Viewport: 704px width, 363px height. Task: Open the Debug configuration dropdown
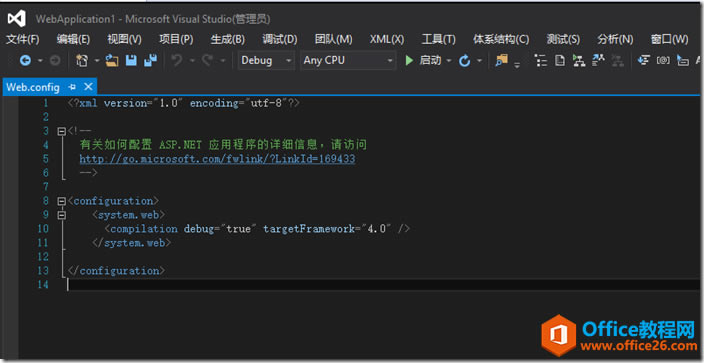[x=266, y=61]
